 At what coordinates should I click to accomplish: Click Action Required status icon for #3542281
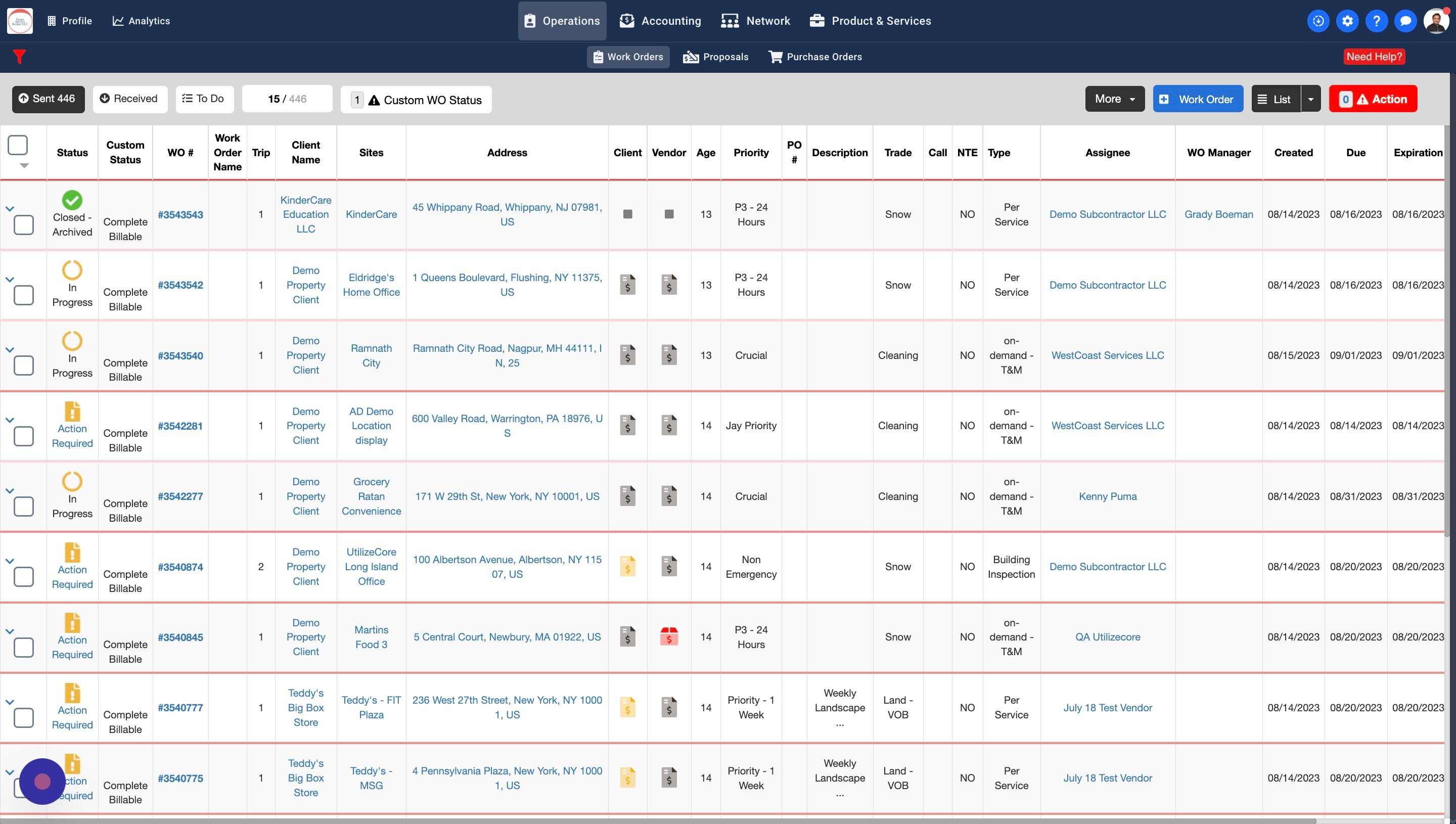(72, 411)
